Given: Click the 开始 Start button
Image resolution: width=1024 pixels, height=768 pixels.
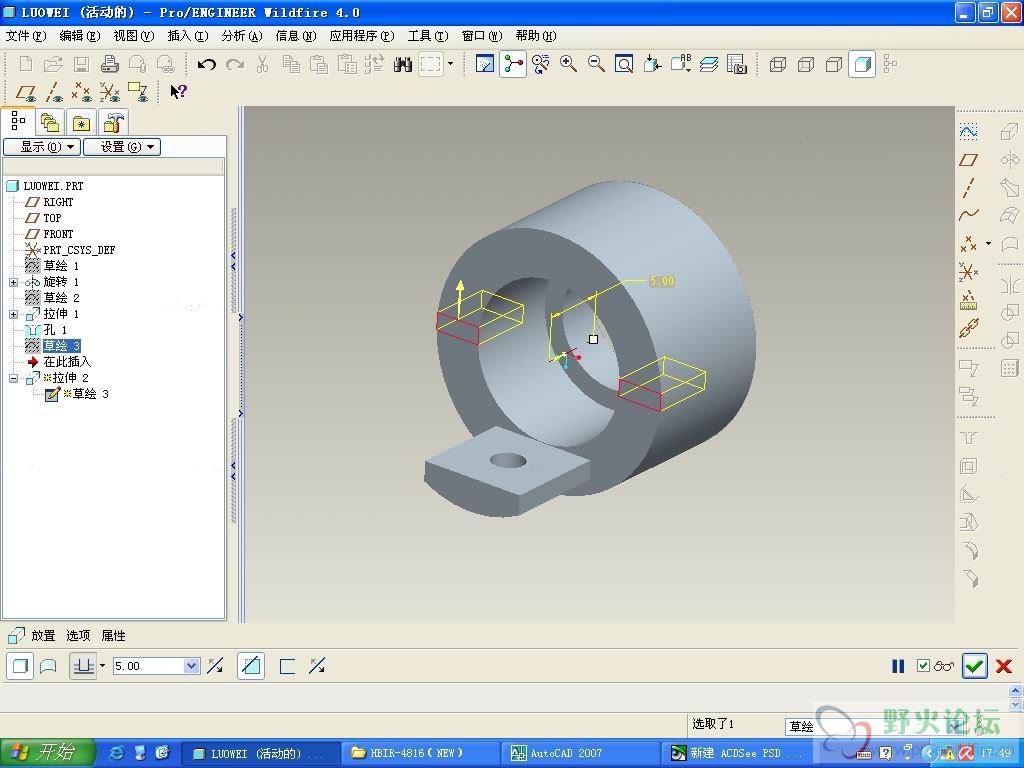Looking at the screenshot, I should point(46,753).
